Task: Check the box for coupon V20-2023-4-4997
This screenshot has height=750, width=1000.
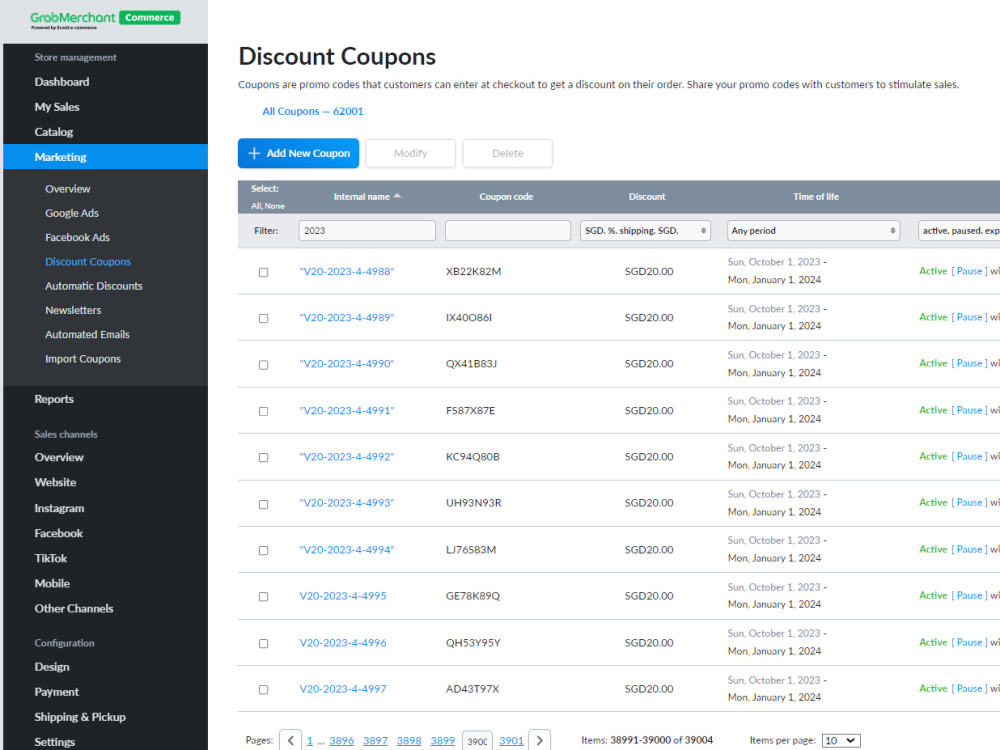Action: (x=263, y=689)
